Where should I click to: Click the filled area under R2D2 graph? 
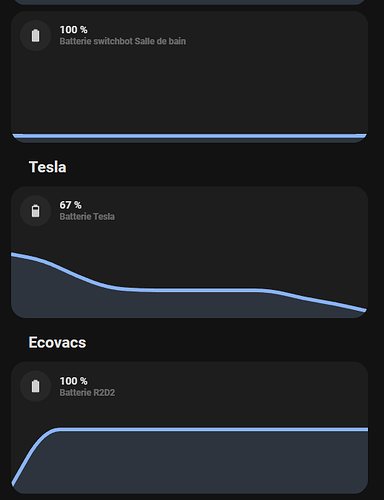coord(200,462)
